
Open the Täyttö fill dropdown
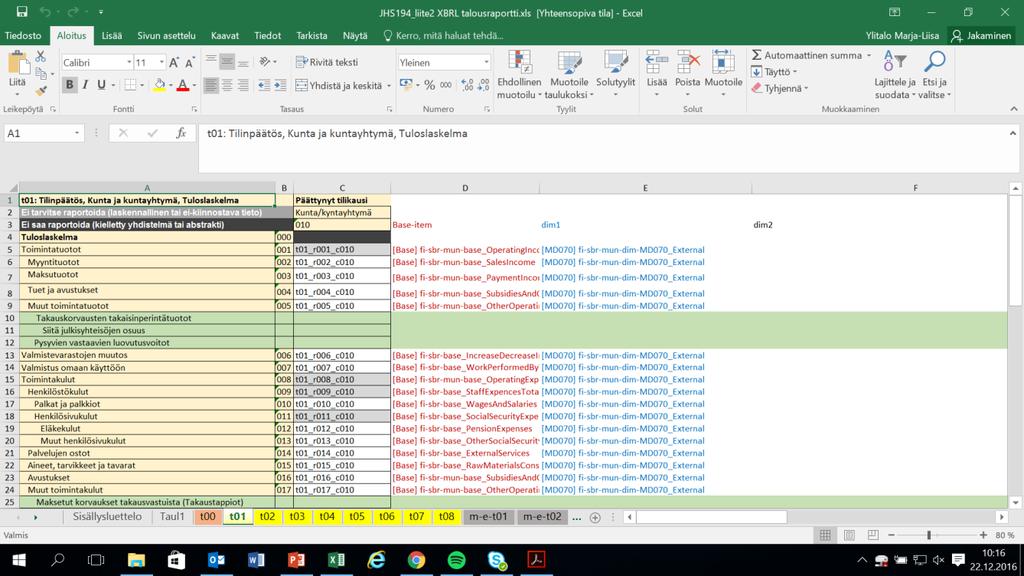click(774, 72)
